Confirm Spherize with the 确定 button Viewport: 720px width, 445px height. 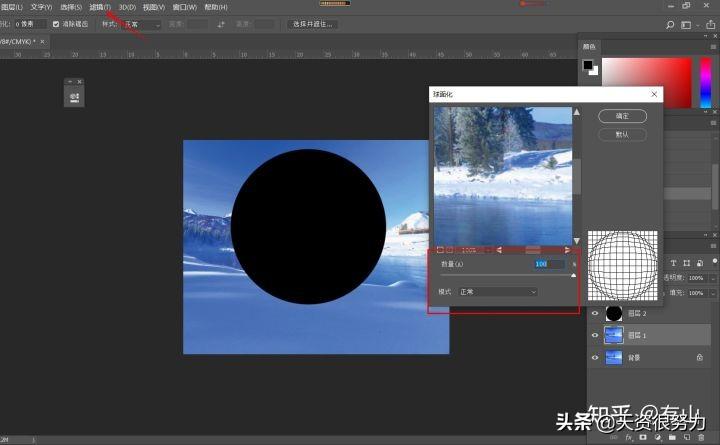click(622, 116)
